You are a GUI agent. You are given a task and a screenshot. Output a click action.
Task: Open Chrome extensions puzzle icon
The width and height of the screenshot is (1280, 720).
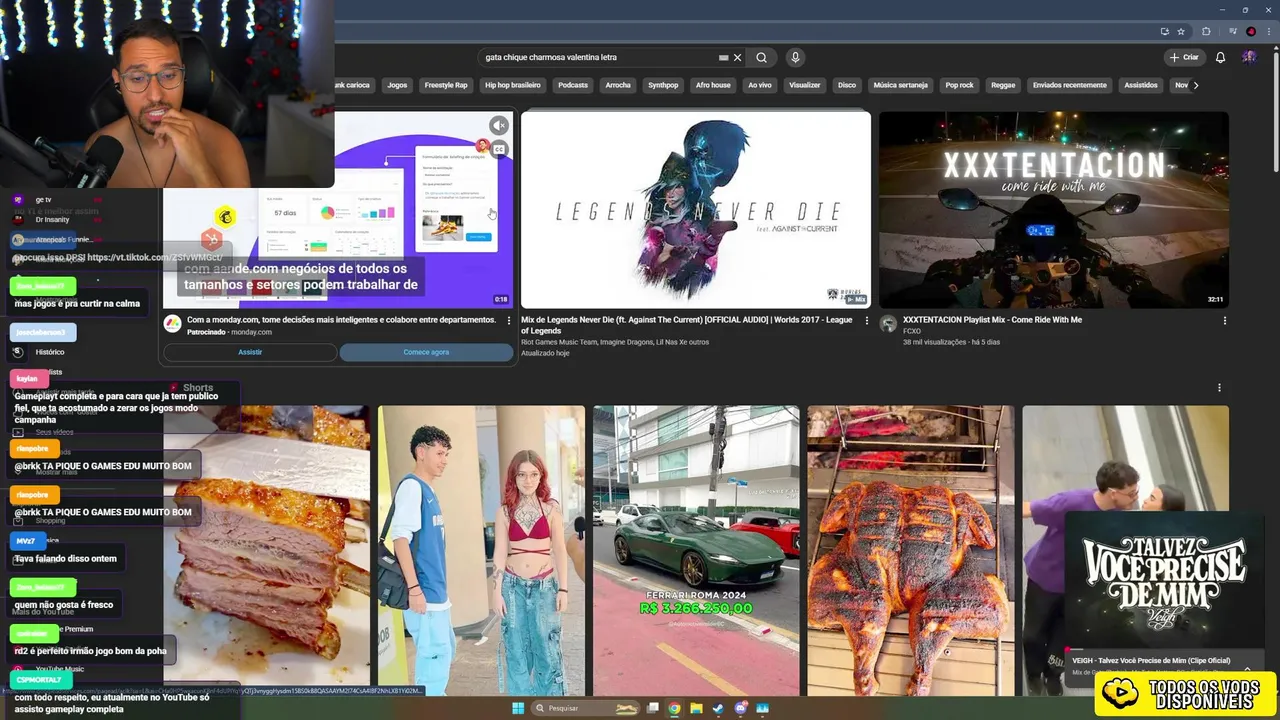point(1206,31)
